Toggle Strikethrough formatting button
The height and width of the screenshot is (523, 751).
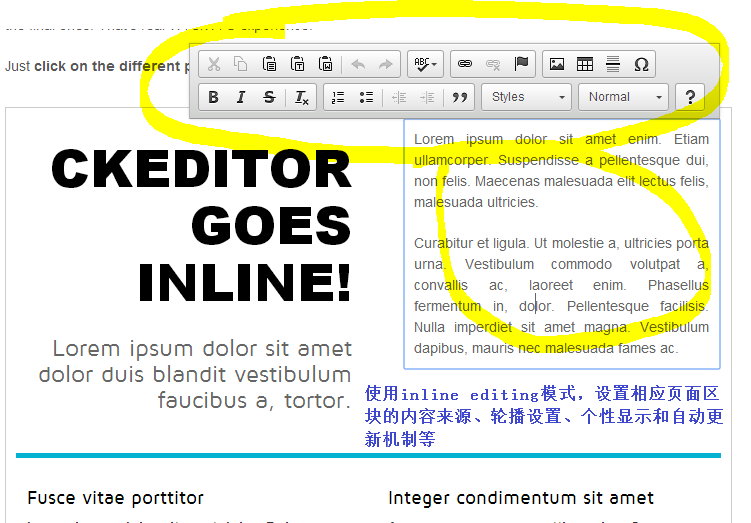[269, 97]
